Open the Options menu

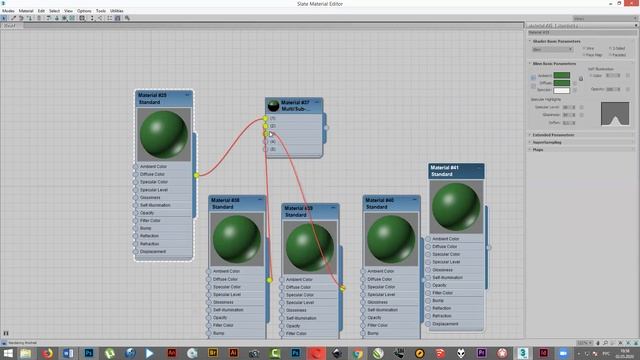pyautogui.click(x=84, y=11)
